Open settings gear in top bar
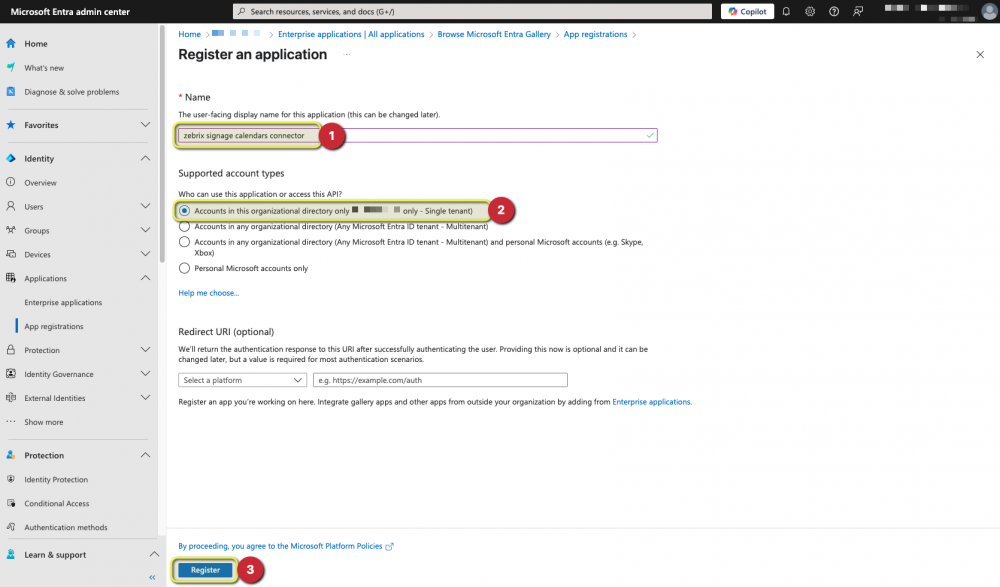1000x587 pixels. 810,11
